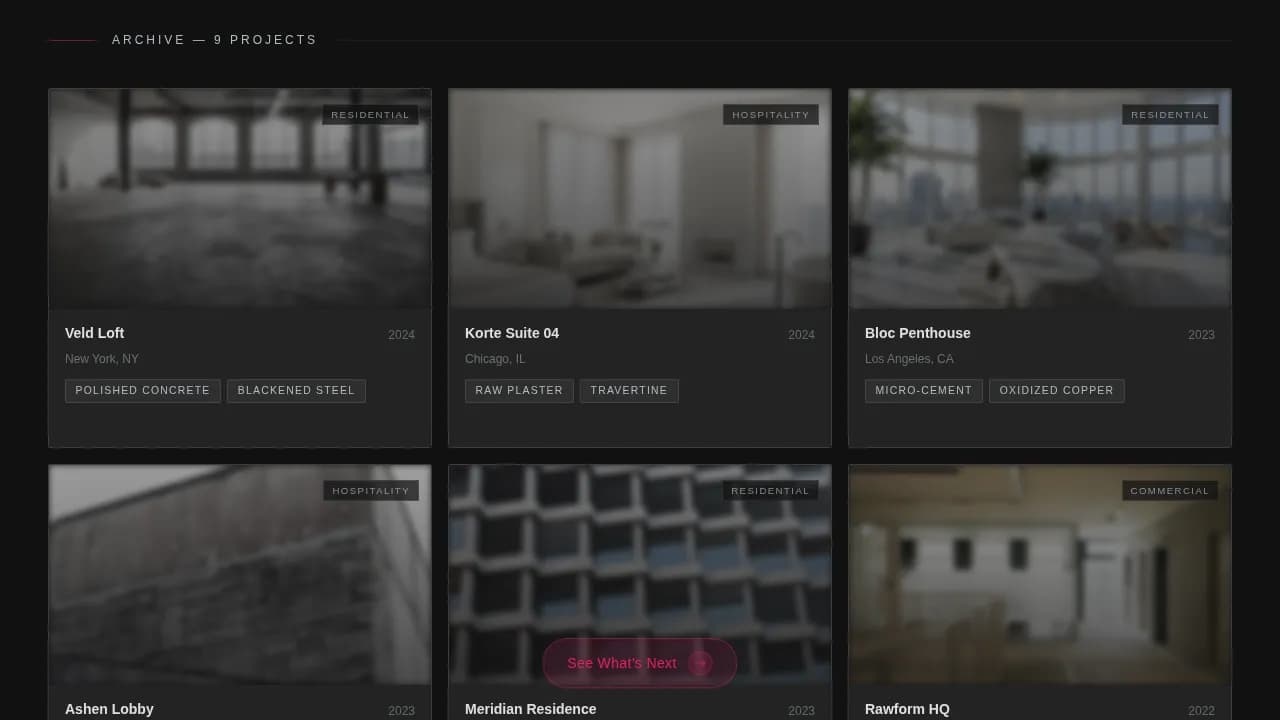Open the Rawform HQ project image
The width and height of the screenshot is (1280, 720).
point(1040,575)
